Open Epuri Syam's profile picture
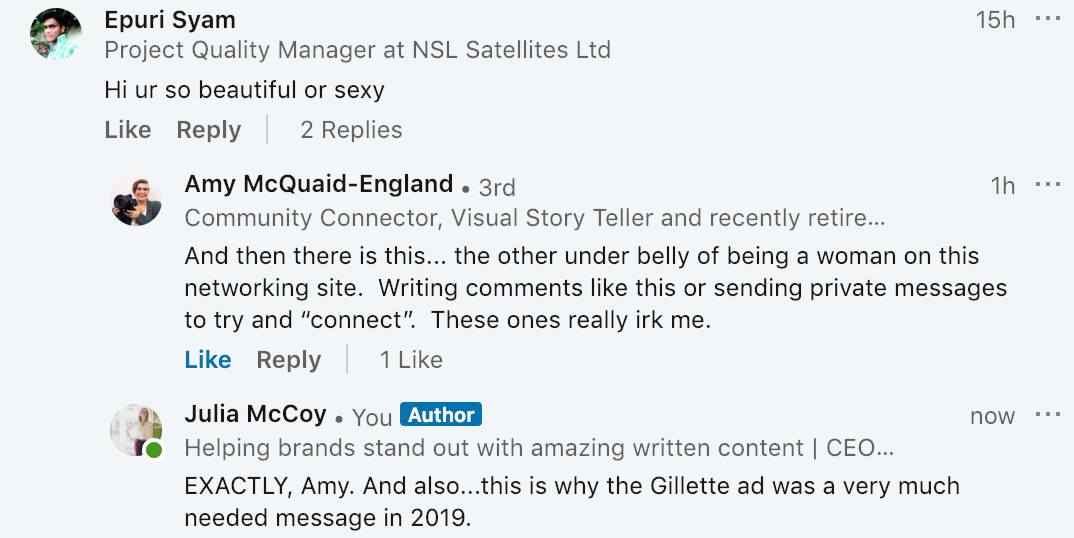The image size is (1074, 538). tap(56, 34)
